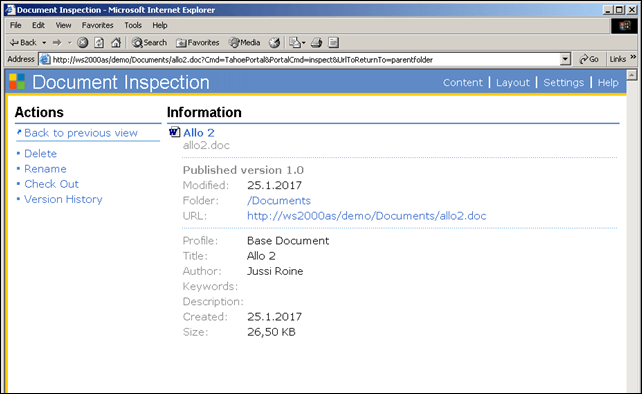Viewport: 642px width, 394px height.
Task: Click the Mail toolbar icon
Action: 295,43
